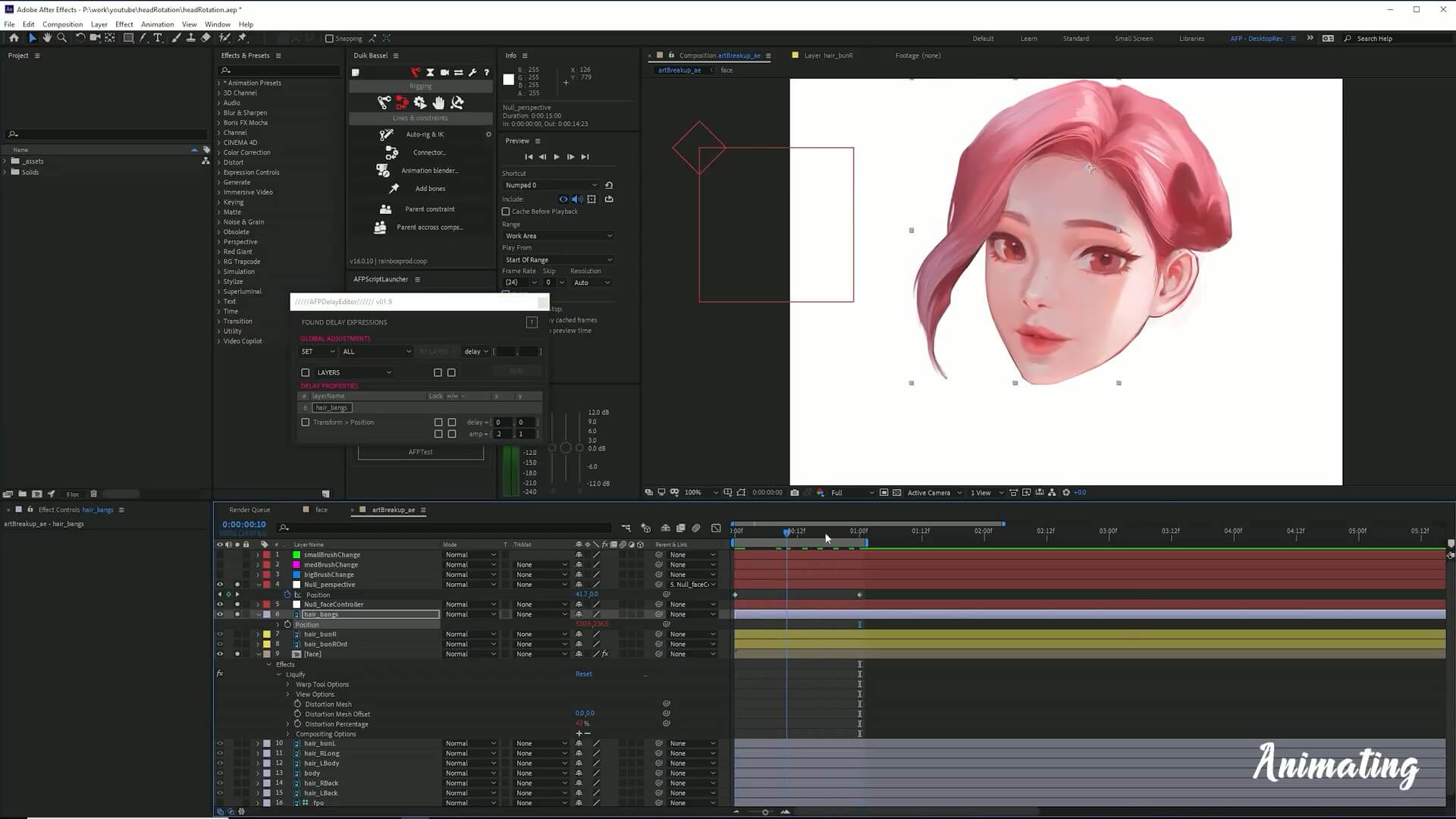Select the Rotation tool
This screenshot has height=819, width=1456.
80,38
